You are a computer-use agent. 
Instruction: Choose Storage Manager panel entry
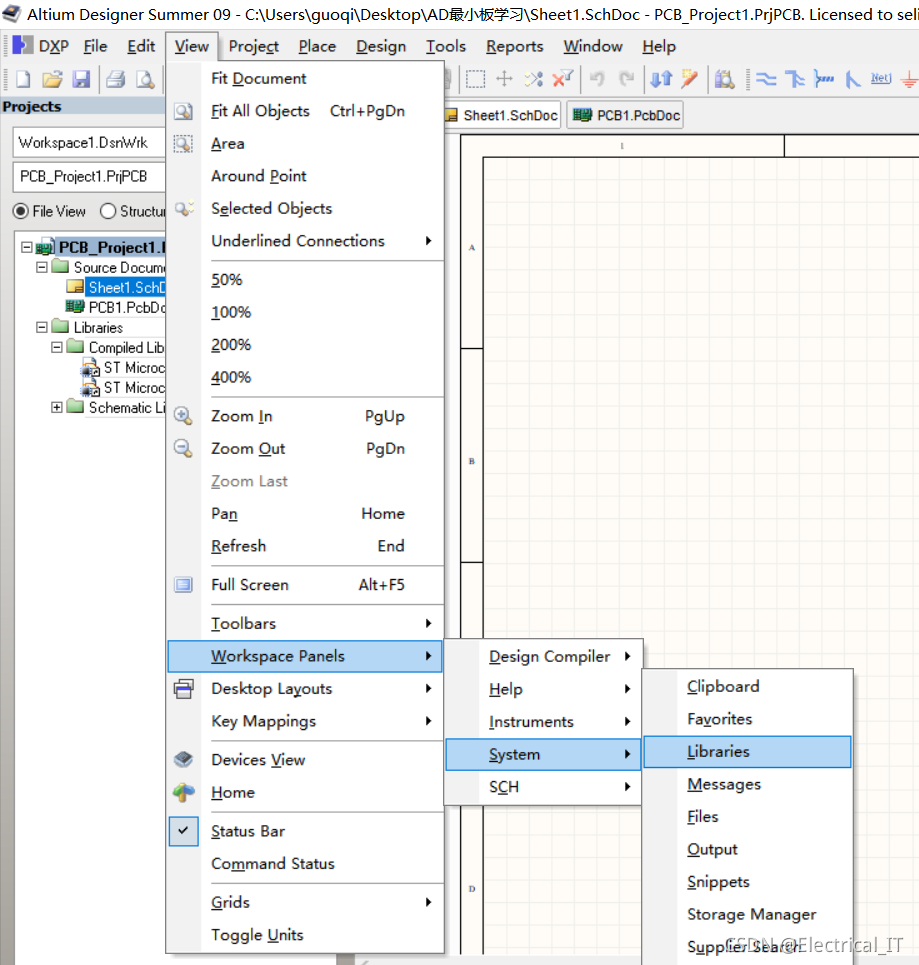pos(747,915)
